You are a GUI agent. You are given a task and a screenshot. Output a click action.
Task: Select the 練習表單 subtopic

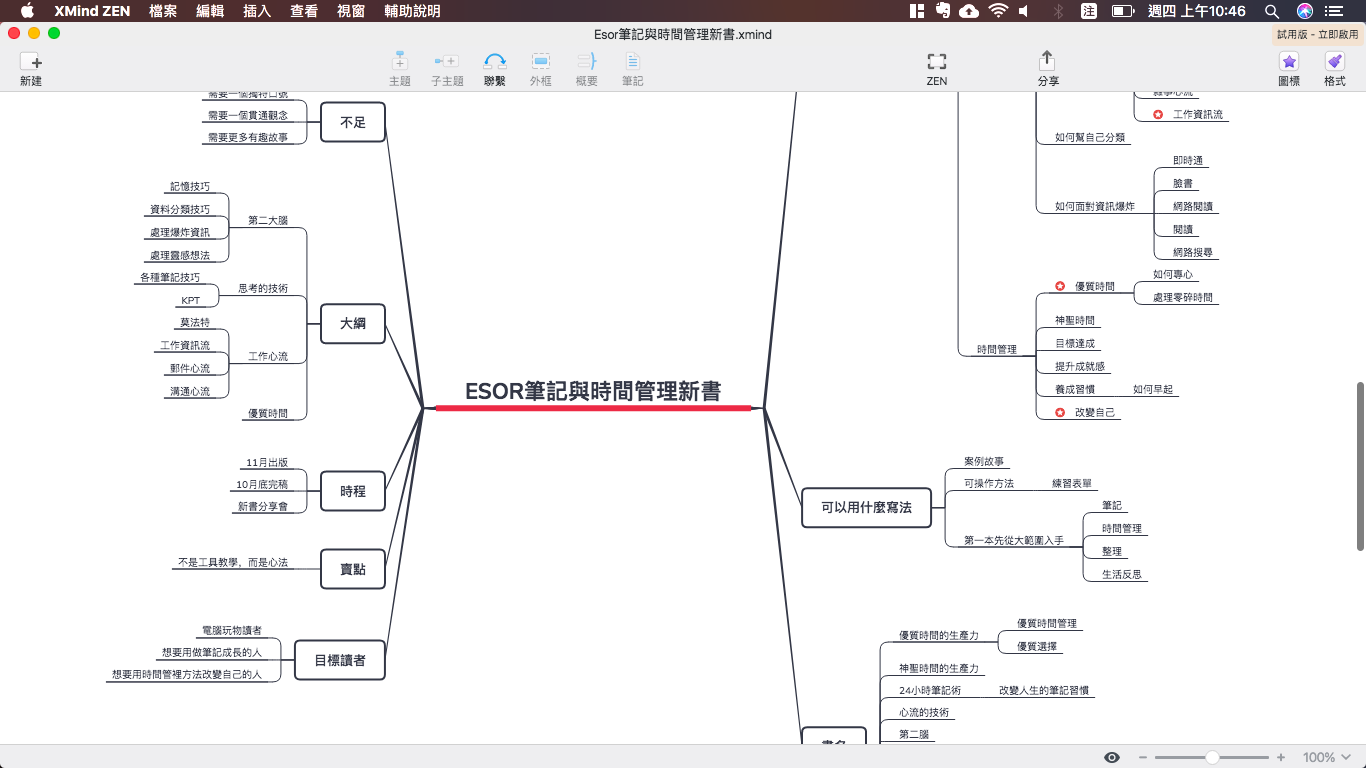(1072, 483)
